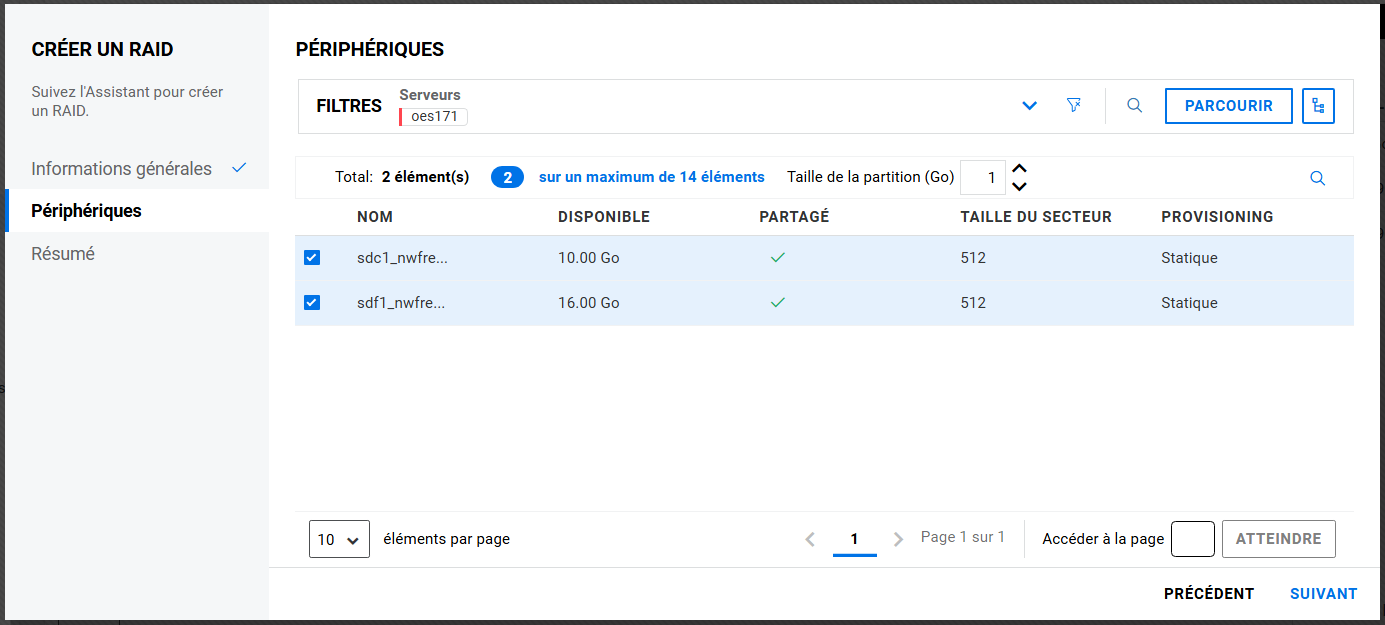Expand the filters chevron dropdown
The image size is (1385, 625).
point(1030,106)
